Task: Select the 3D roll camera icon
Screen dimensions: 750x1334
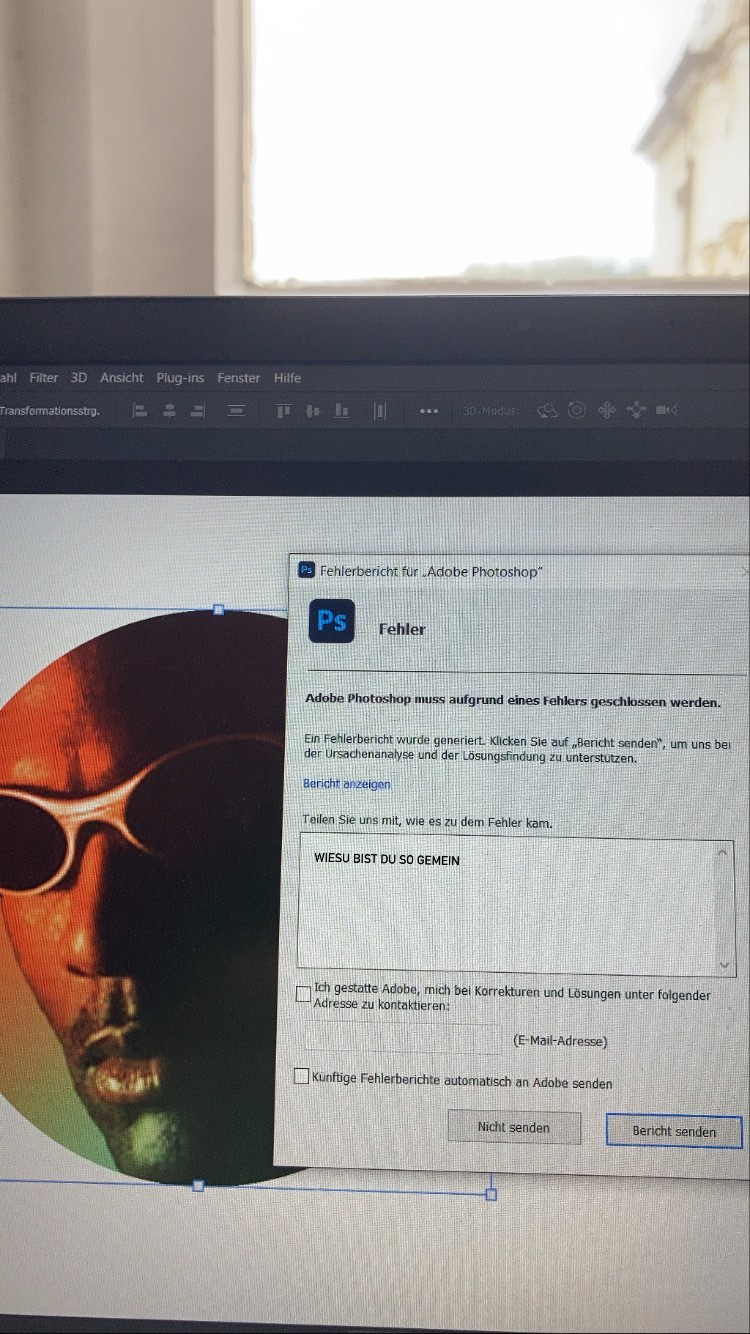Action: coord(577,410)
